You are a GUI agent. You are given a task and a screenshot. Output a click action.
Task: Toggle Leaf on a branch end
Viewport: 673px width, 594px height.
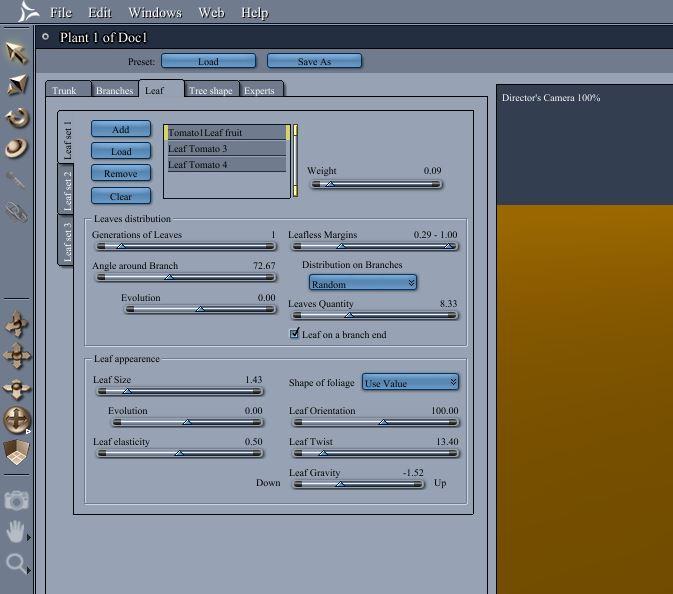point(294,333)
